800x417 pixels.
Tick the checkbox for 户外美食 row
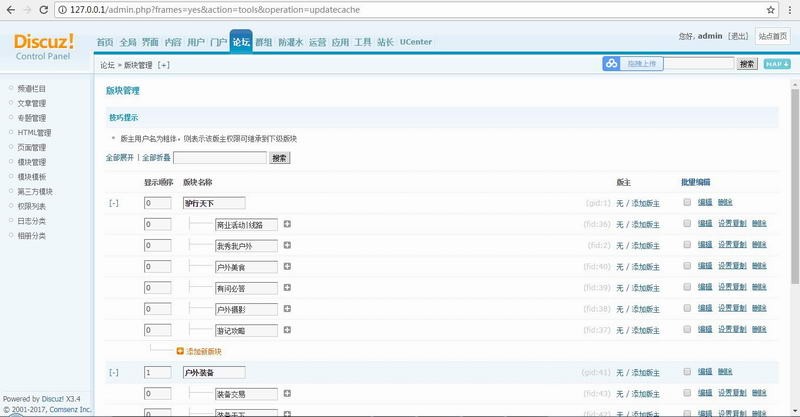tap(687, 266)
